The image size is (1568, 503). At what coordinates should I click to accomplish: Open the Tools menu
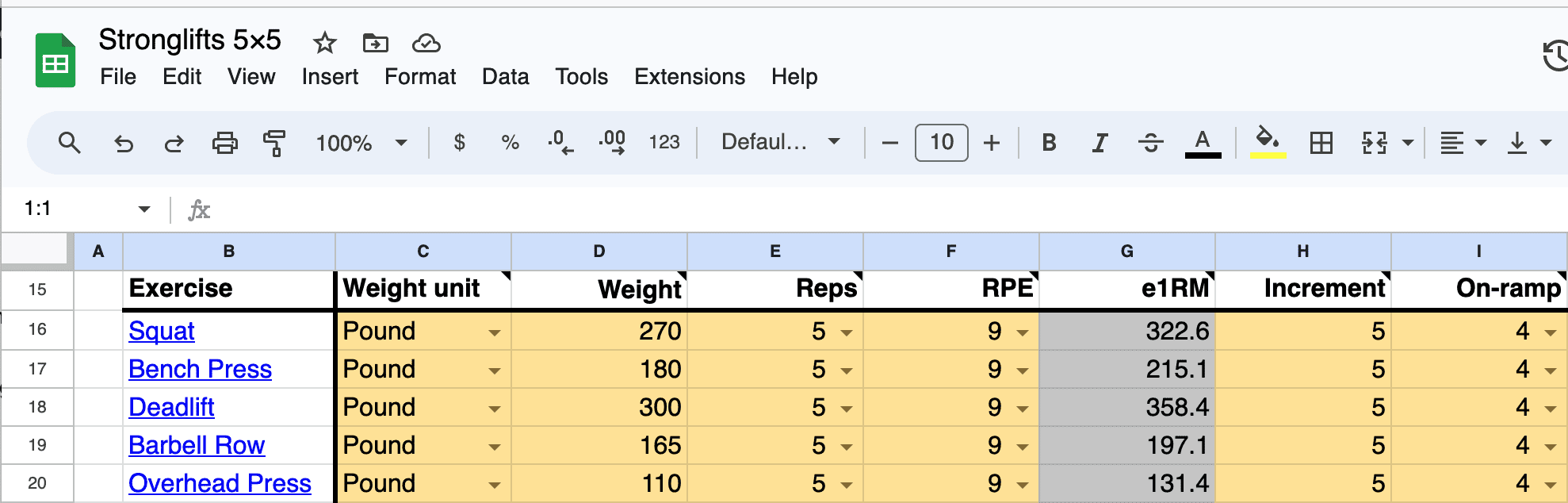tap(582, 77)
